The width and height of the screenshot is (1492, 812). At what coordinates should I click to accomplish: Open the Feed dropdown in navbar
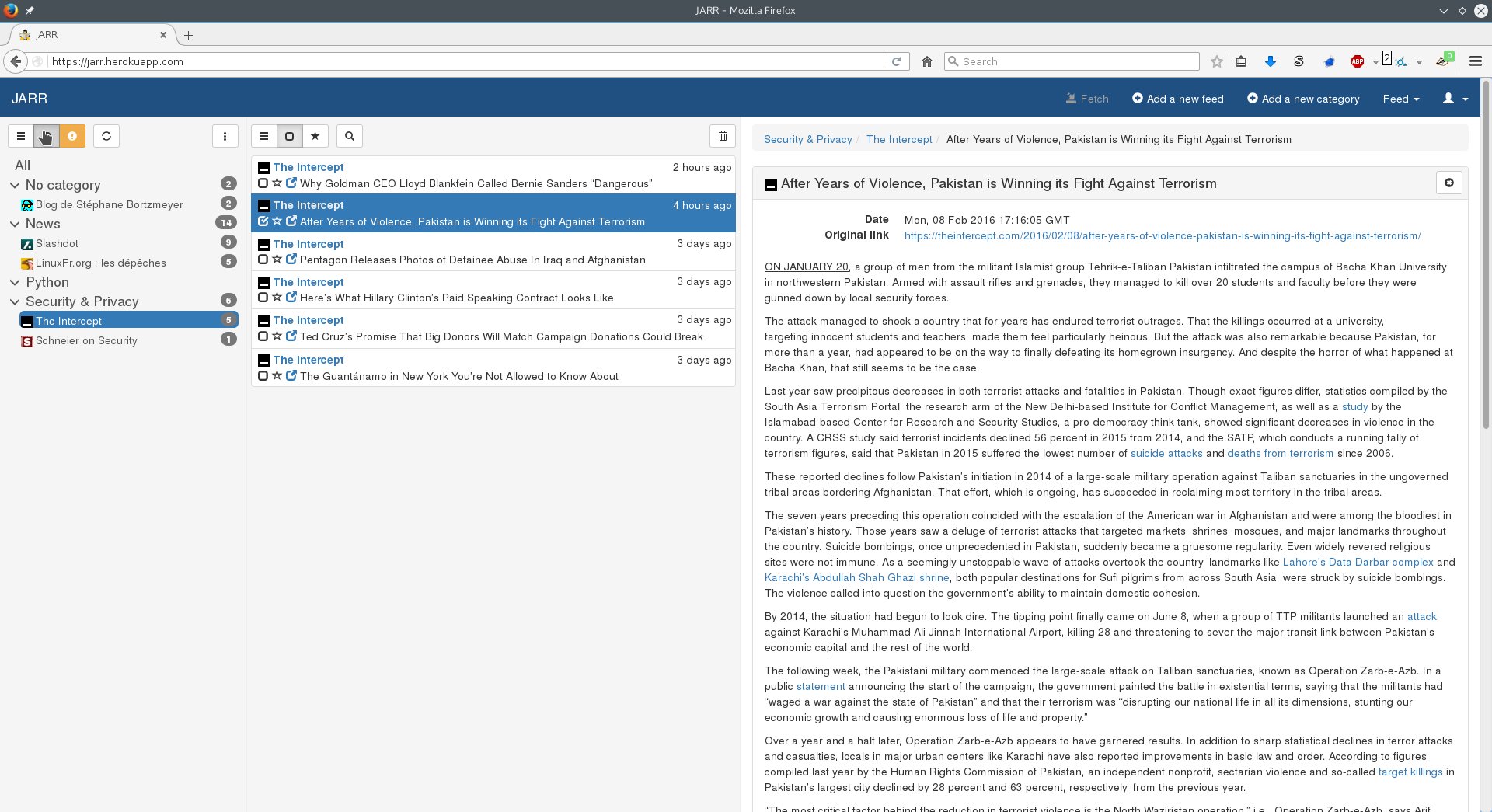pos(1401,99)
